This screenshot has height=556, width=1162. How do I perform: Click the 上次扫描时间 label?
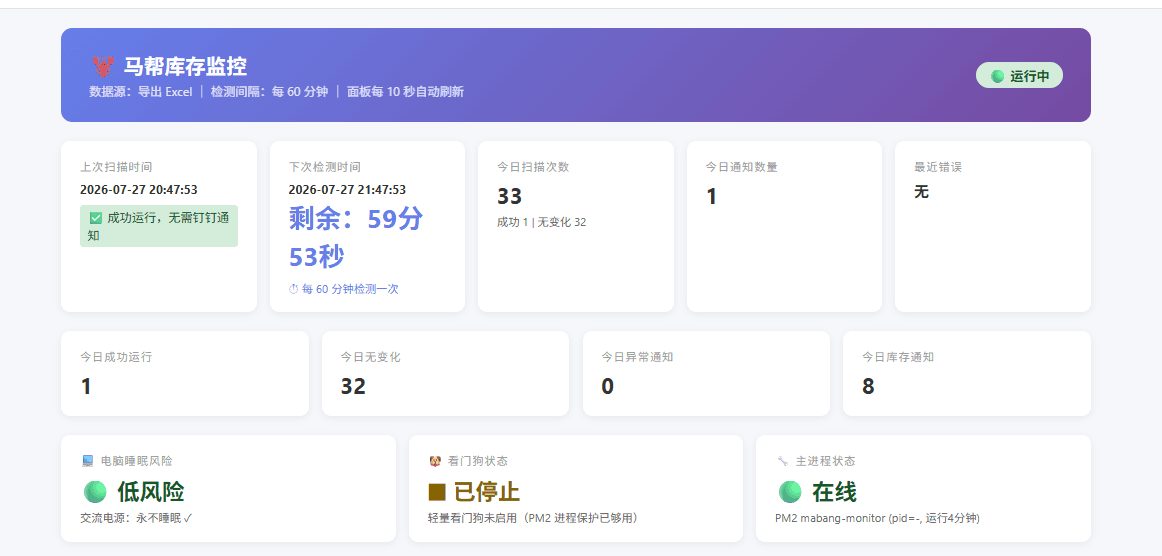(116, 167)
